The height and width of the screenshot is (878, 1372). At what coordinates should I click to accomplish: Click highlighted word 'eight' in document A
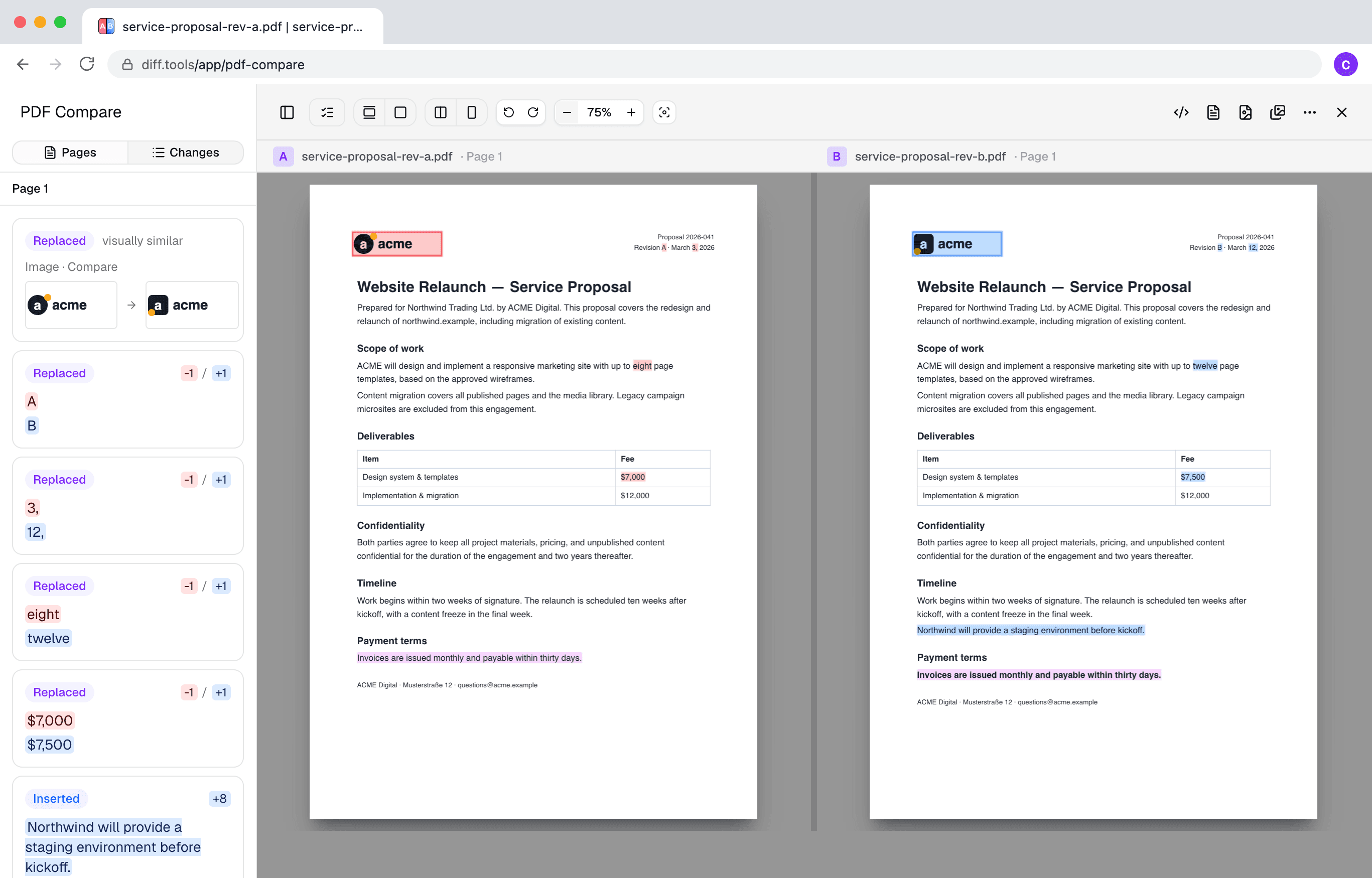tap(641, 366)
